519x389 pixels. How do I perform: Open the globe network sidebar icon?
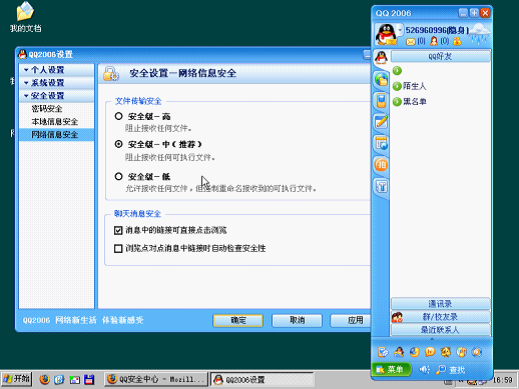pos(381,79)
